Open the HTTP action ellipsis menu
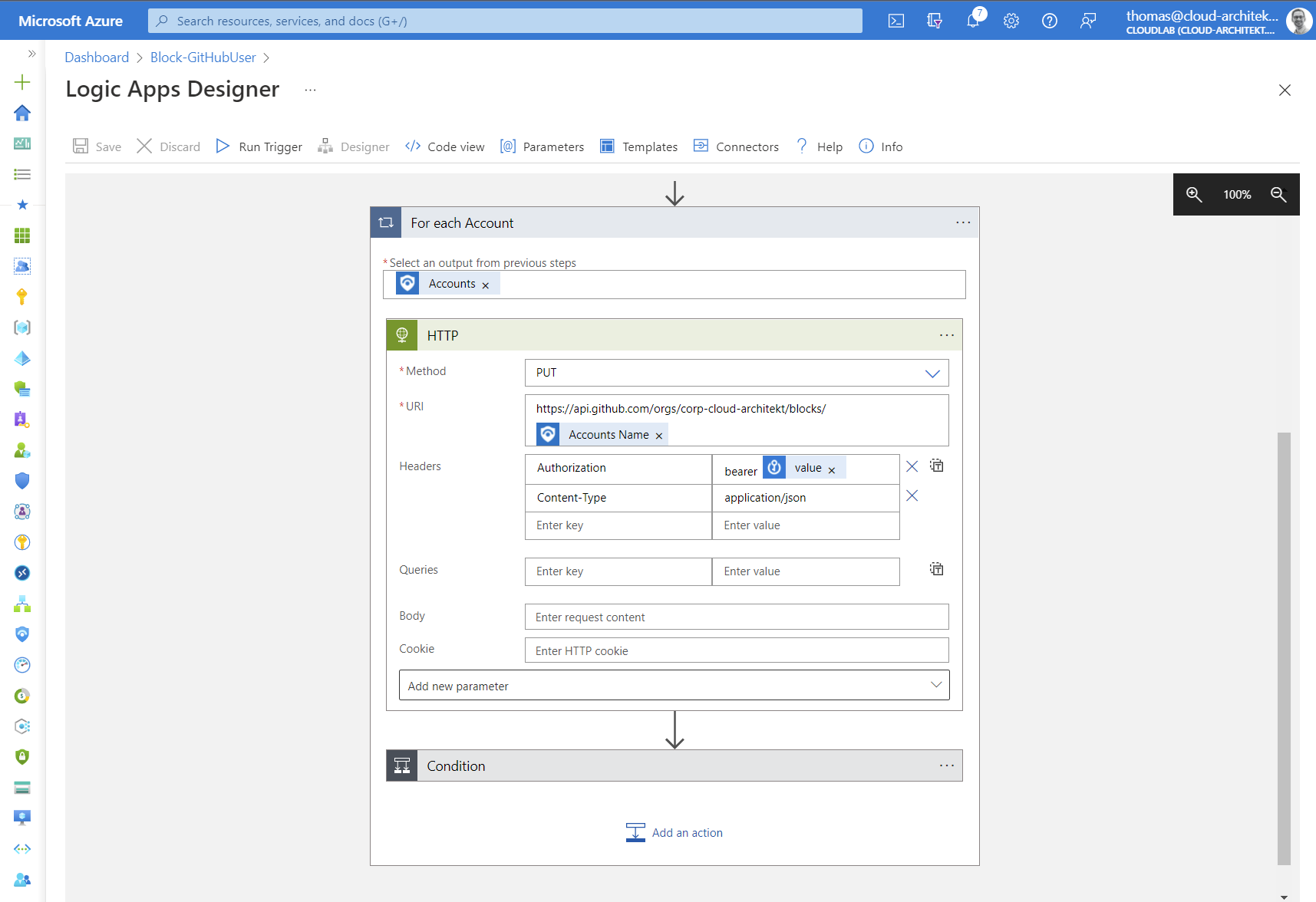The image size is (1316, 902). (947, 335)
